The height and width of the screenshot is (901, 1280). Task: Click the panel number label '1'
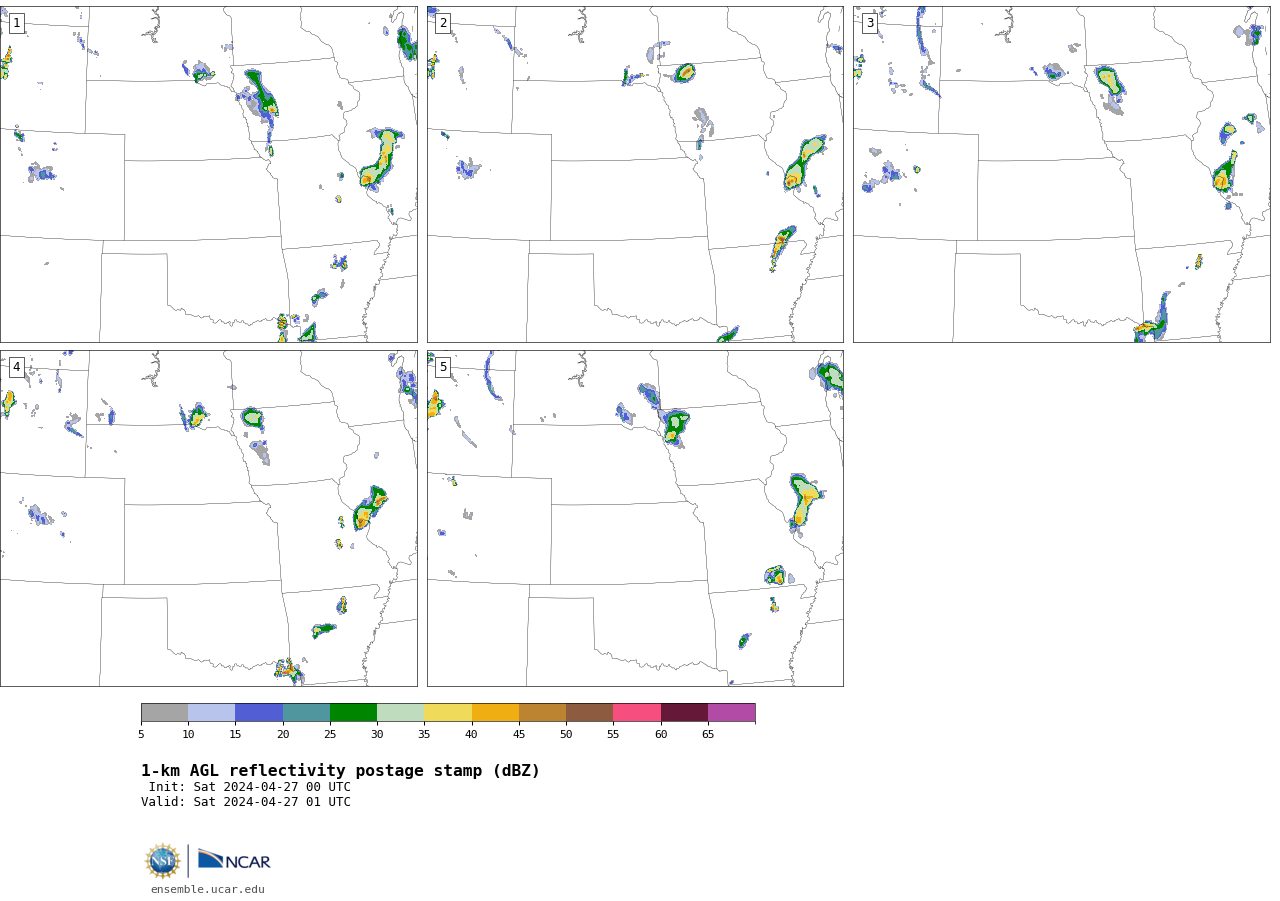16,23
